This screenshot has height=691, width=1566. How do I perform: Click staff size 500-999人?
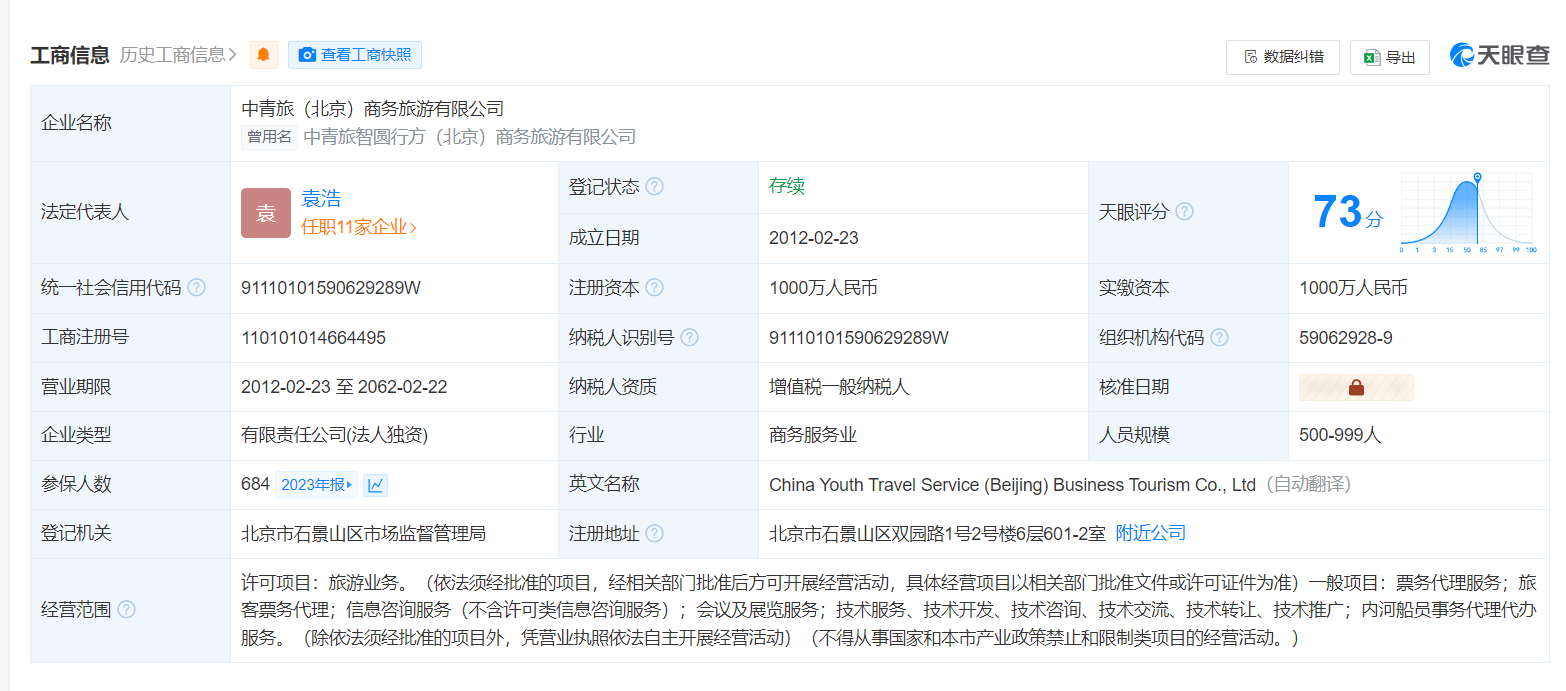[1340, 436]
